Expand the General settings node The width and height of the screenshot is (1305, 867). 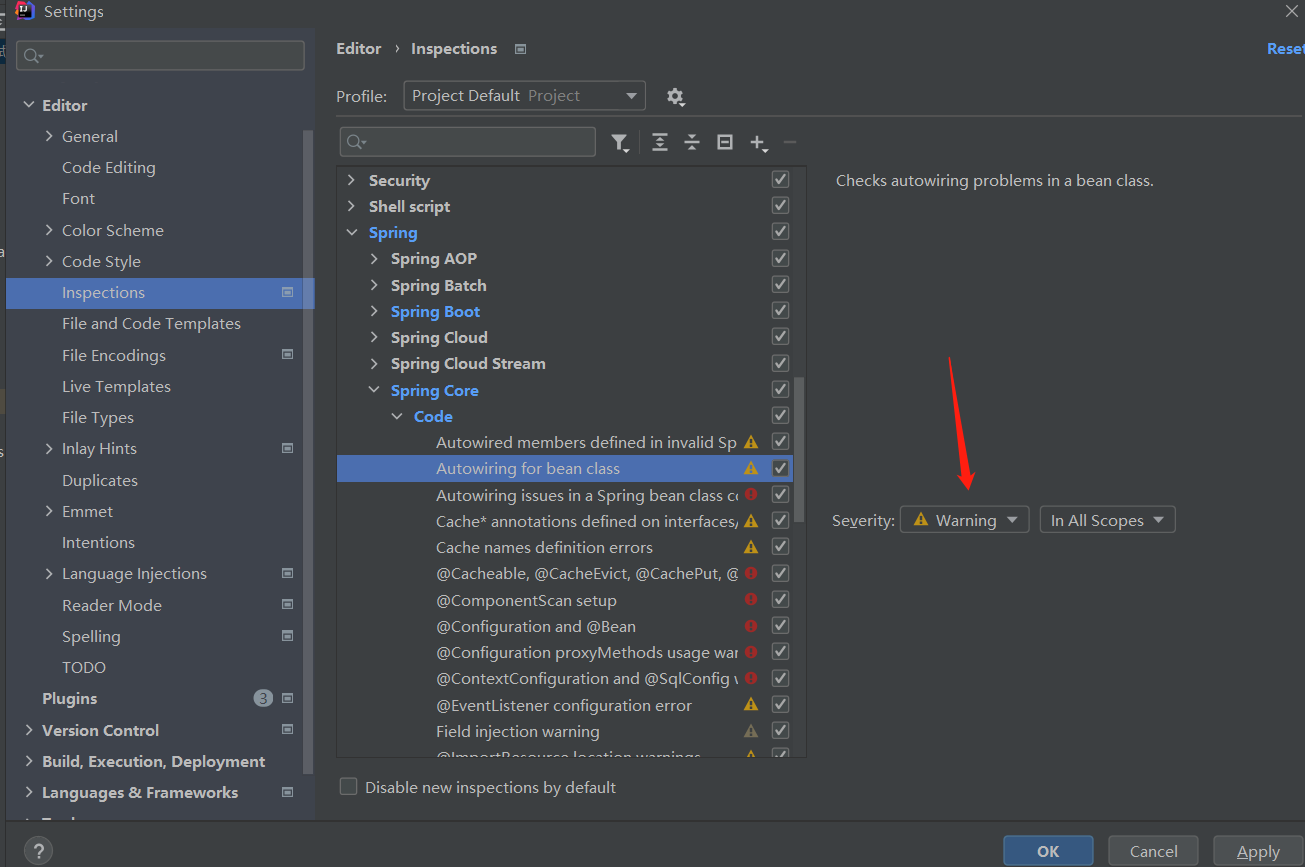(x=49, y=136)
